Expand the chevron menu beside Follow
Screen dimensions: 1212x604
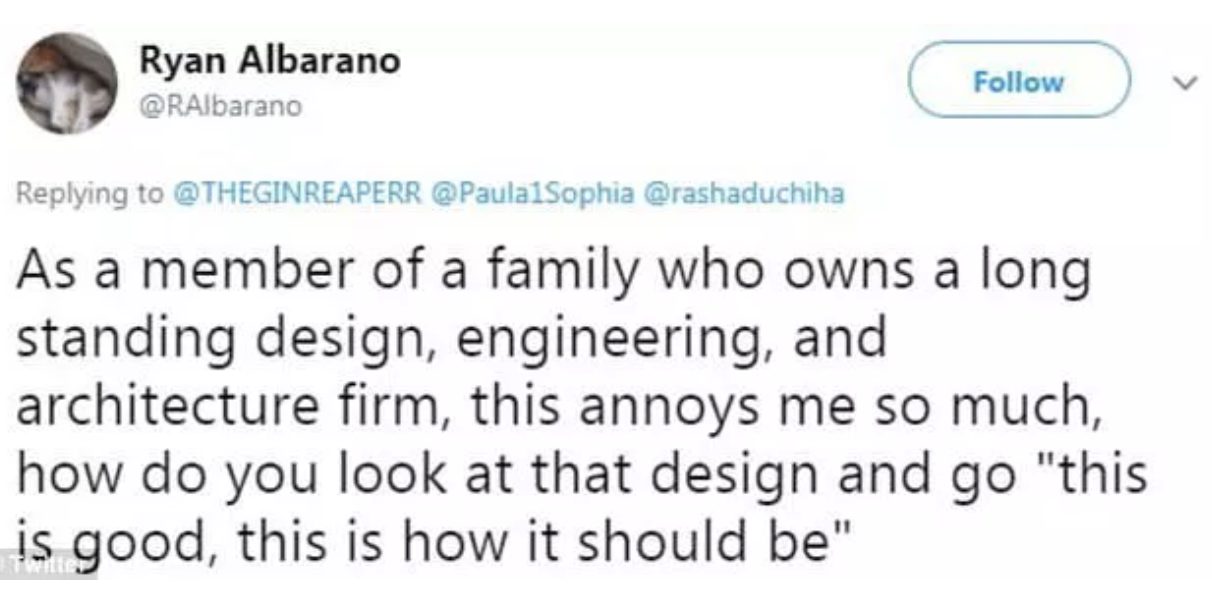(1184, 81)
